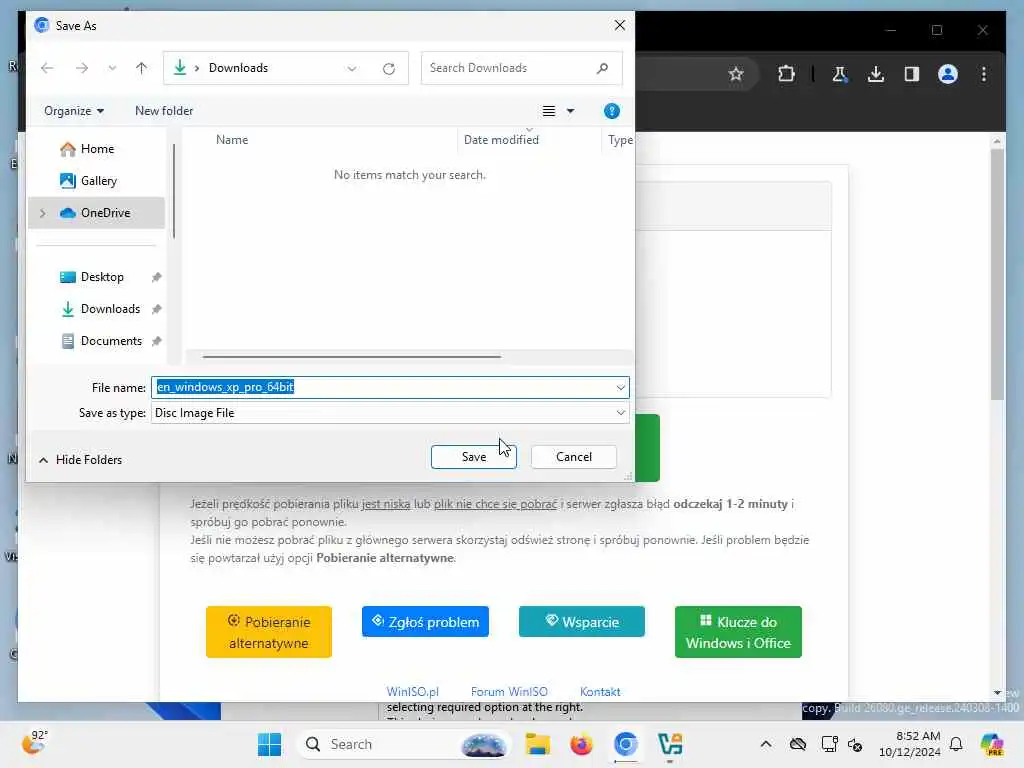The width and height of the screenshot is (1024, 768).
Task: Click pin icon beside Documents
Action: (x=156, y=341)
